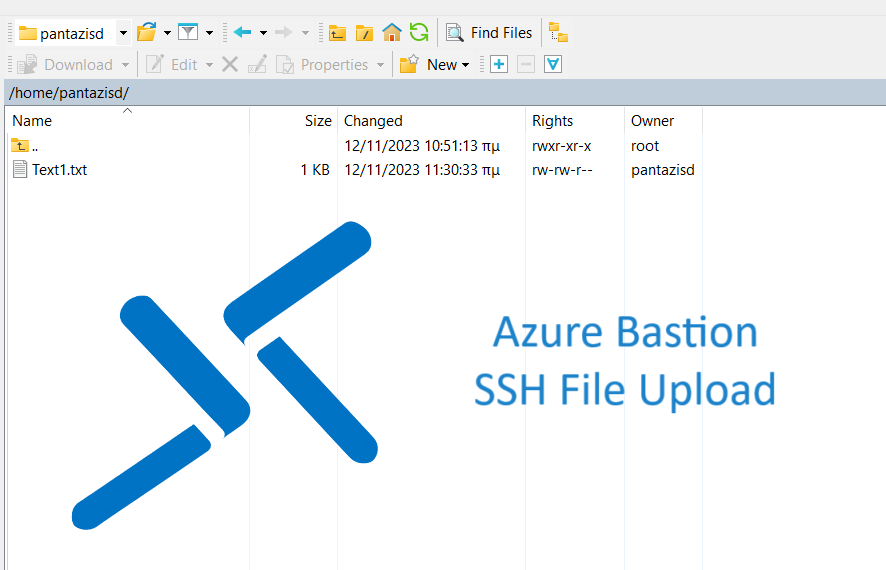
Task: Click the Select Files plus icon
Action: coord(499,65)
